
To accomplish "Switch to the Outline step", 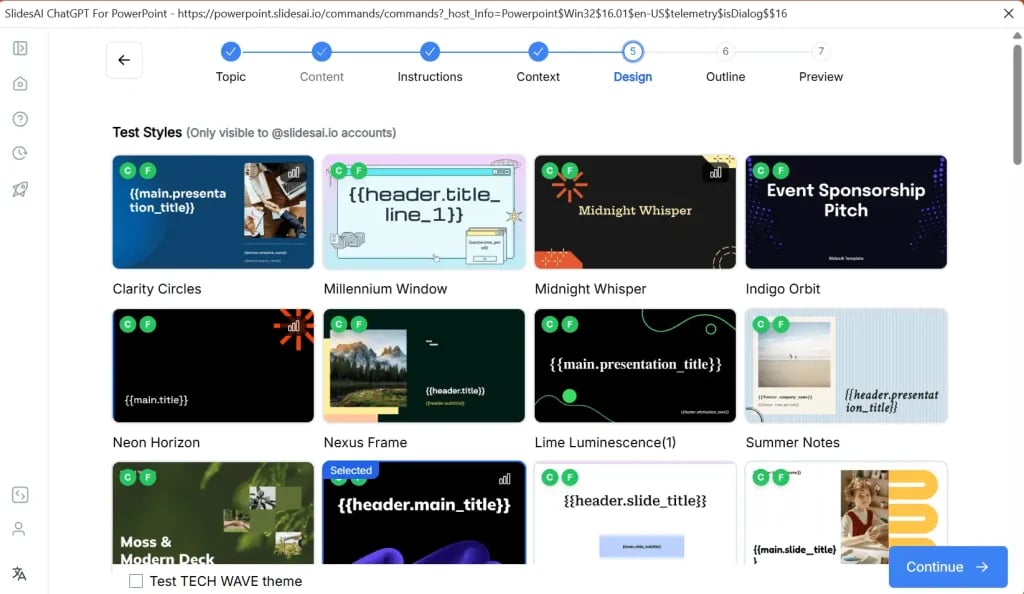I will 725,52.
